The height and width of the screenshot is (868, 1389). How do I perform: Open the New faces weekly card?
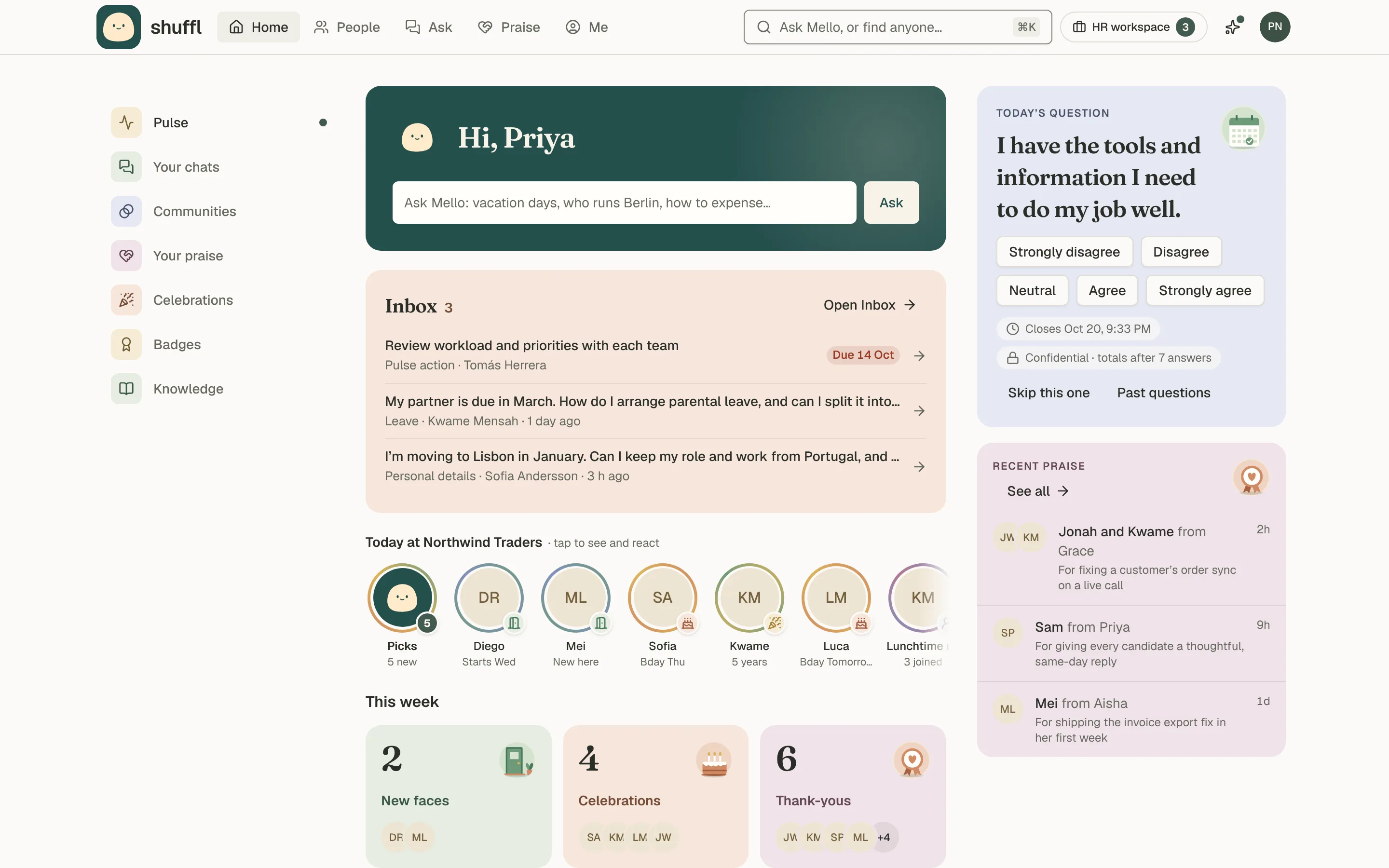[458, 796]
